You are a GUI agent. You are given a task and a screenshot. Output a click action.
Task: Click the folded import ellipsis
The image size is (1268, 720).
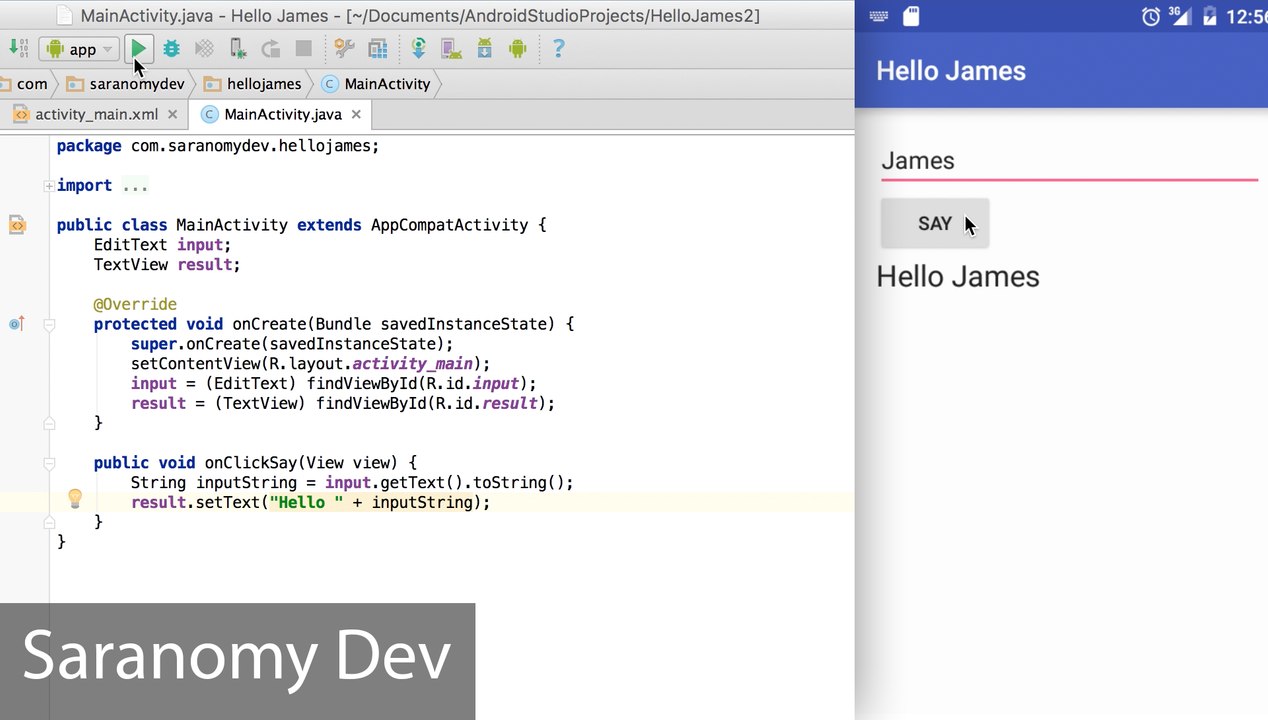(135, 186)
